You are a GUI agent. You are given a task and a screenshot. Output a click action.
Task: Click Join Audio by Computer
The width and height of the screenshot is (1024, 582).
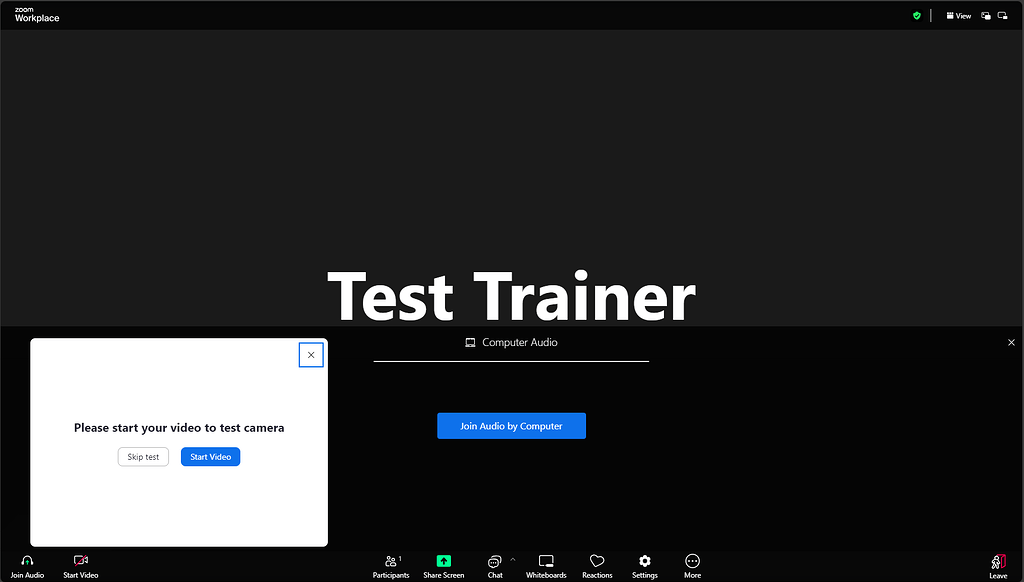tap(511, 425)
